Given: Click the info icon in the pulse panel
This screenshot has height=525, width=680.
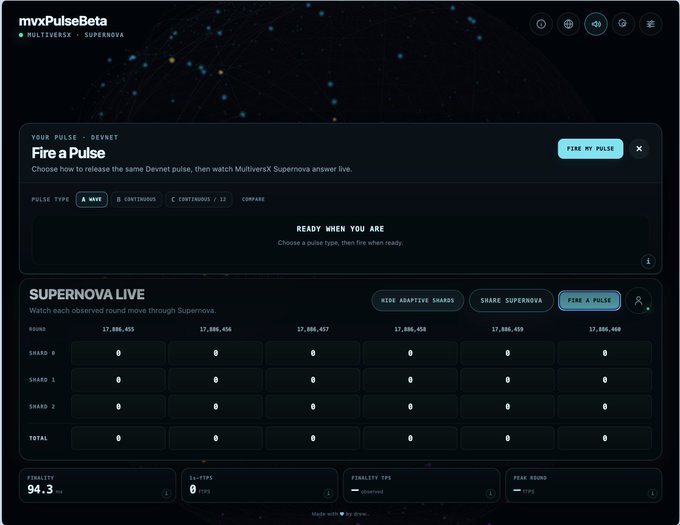Looking at the screenshot, I should 648,261.
